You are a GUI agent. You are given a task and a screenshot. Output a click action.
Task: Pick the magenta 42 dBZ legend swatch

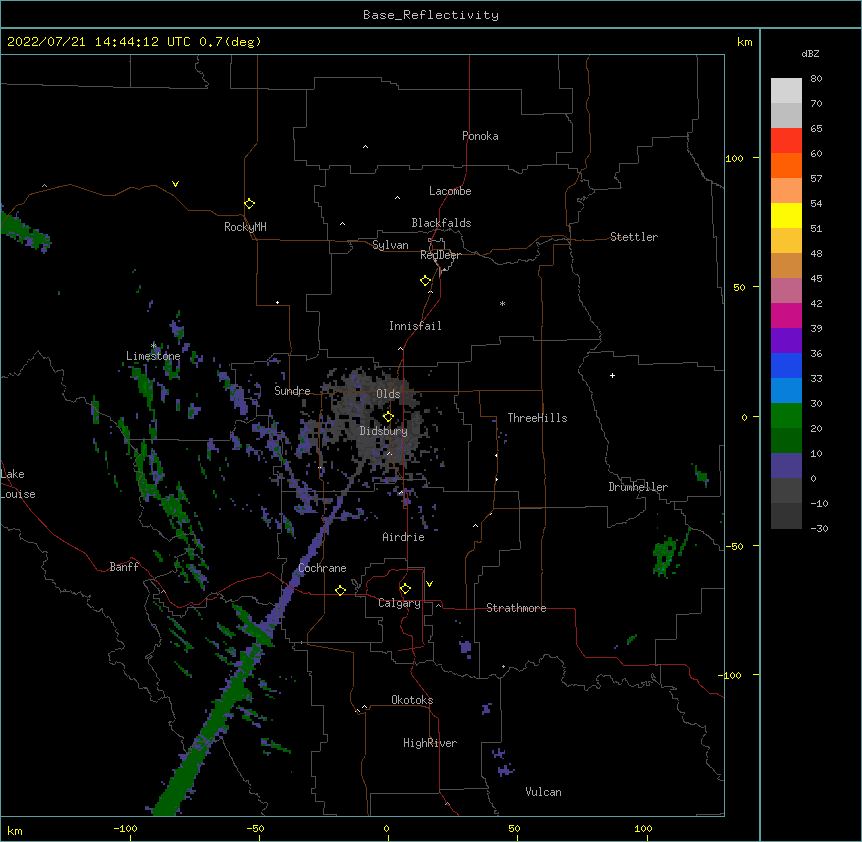pyautogui.click(x=786, y=315)
